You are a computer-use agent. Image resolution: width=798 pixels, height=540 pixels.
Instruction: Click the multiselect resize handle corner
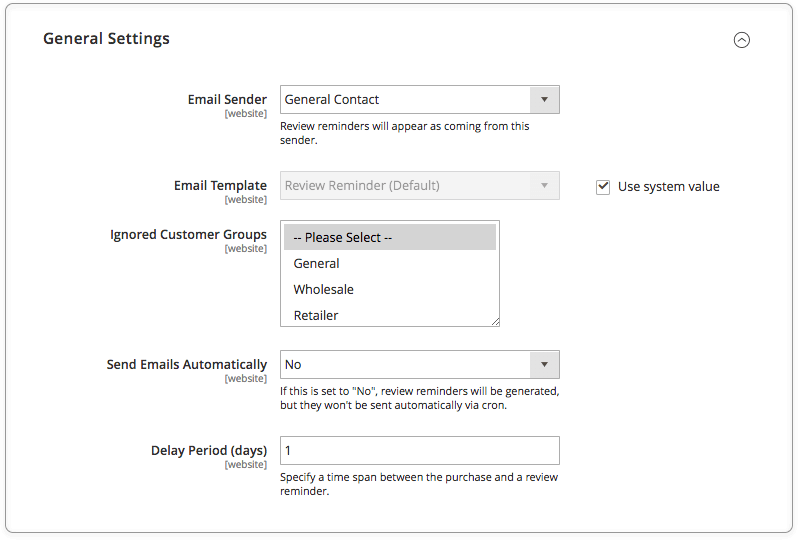click(x=495, y=321)
